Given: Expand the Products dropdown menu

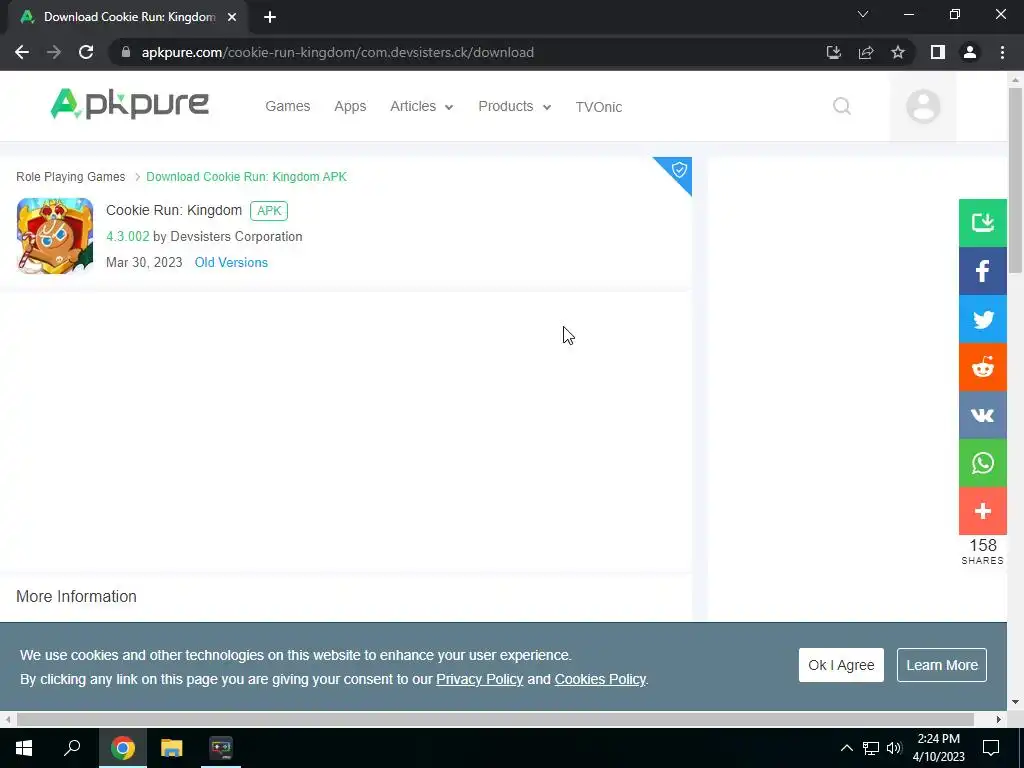Looking at the screenshot, I should click(515, 106).
